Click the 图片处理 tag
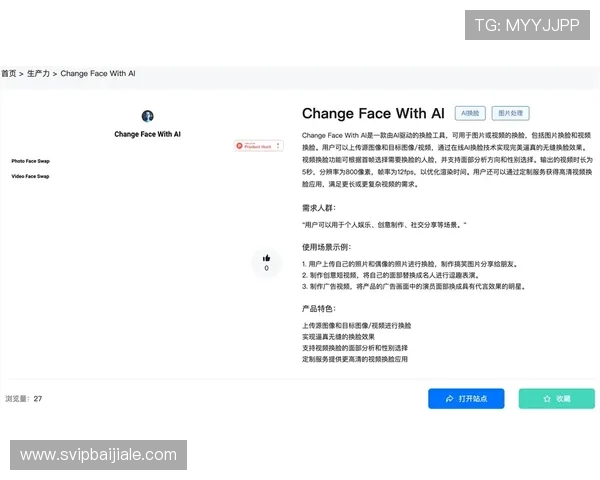600x480 pixels. pyautogui.click(x=510, y=113)
